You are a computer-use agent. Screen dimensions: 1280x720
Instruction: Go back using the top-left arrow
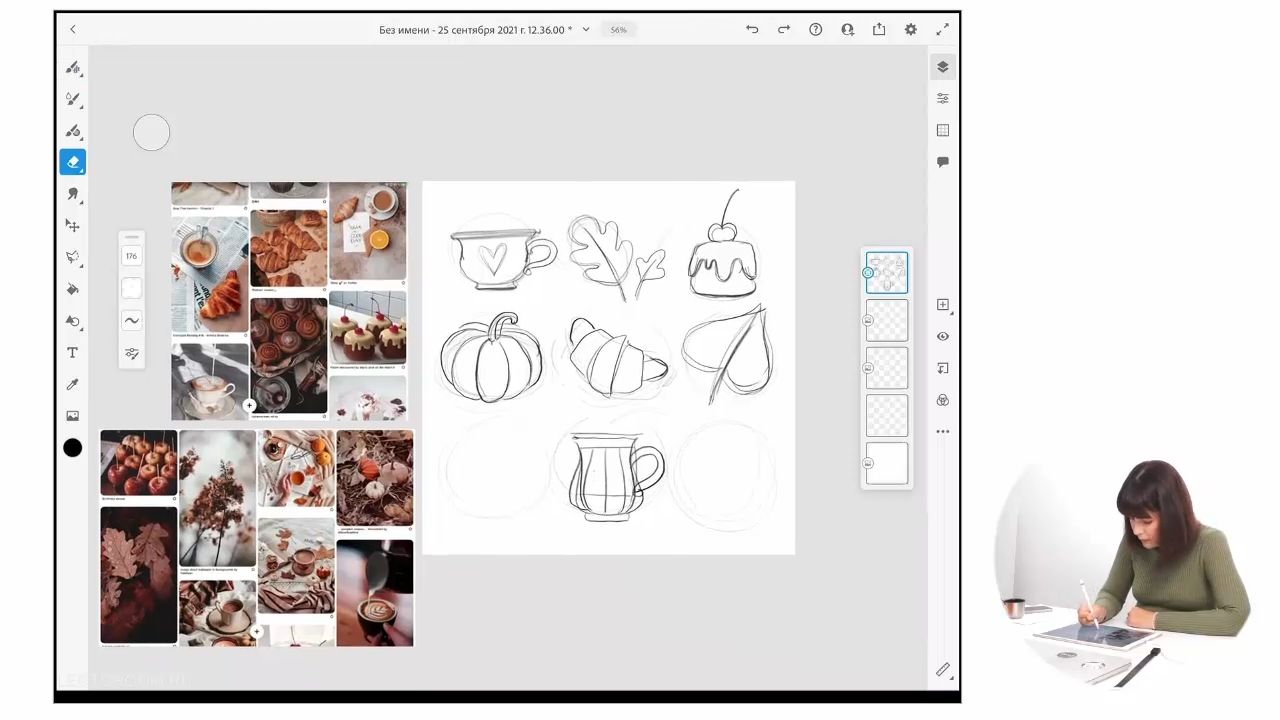tap(73, 30)
